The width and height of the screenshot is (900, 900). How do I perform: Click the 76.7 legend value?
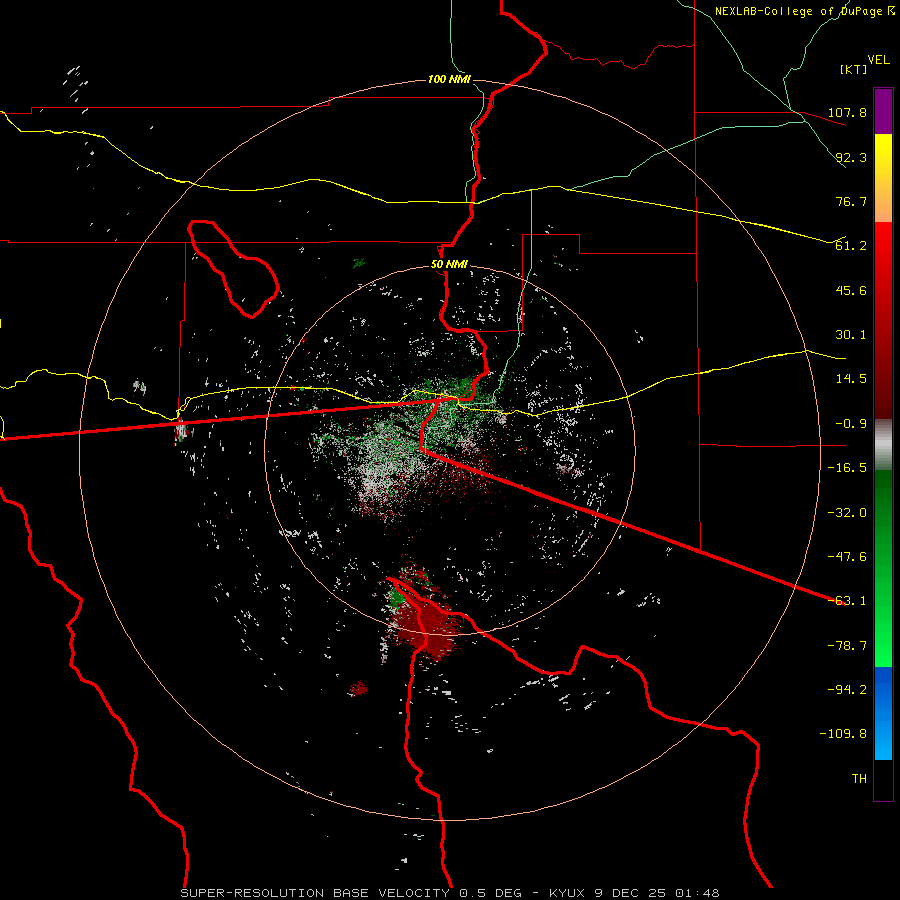click(851, 201)
